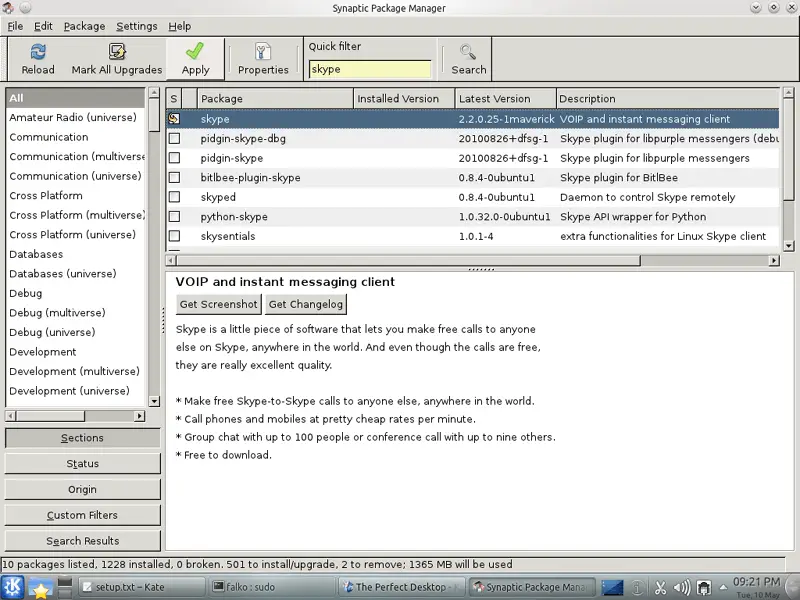800x600 pixels.
Task: Mark the skysentials package checkbox
Action: click(x=174, y=236)
